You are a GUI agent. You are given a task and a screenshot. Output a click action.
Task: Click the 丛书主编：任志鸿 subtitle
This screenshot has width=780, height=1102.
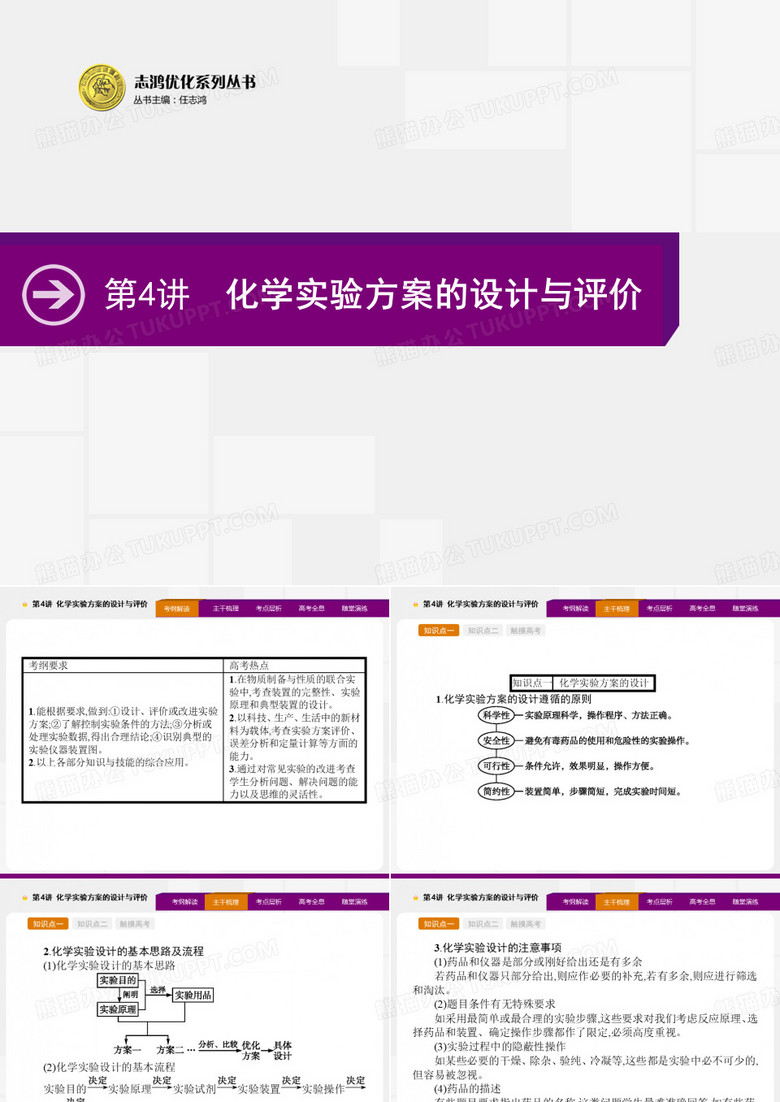coord(170,101)
